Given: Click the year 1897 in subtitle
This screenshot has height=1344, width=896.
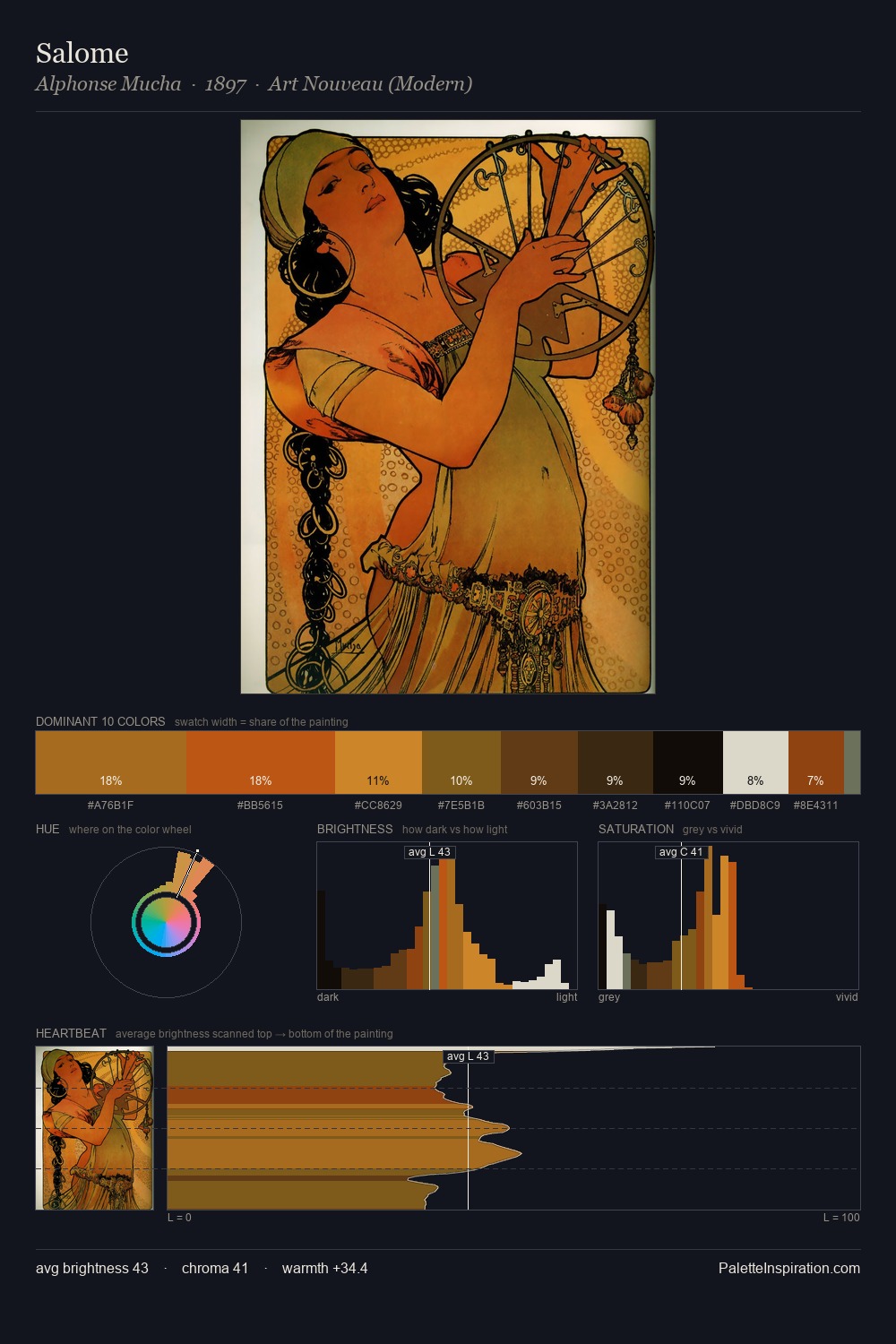Looking at the screenshot, I should pyautogui.click(x=225, y=84).
